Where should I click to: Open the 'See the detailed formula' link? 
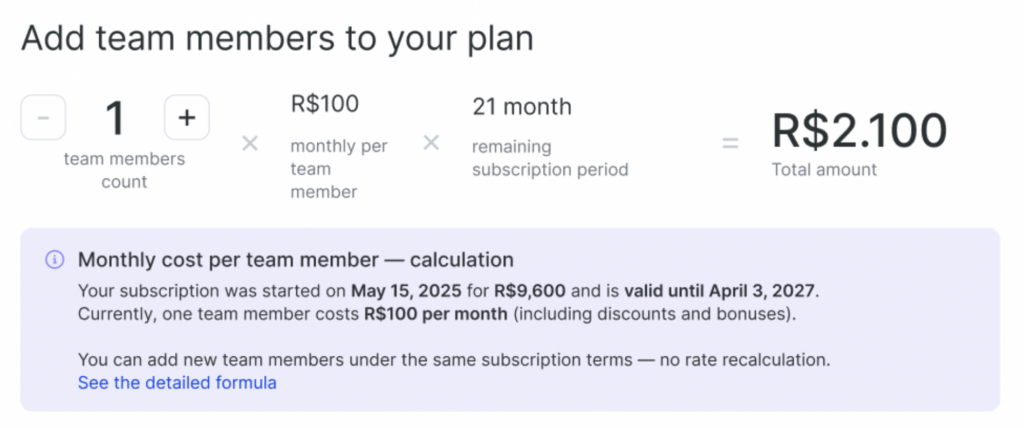pyautogui.click(x=177, y=383)
